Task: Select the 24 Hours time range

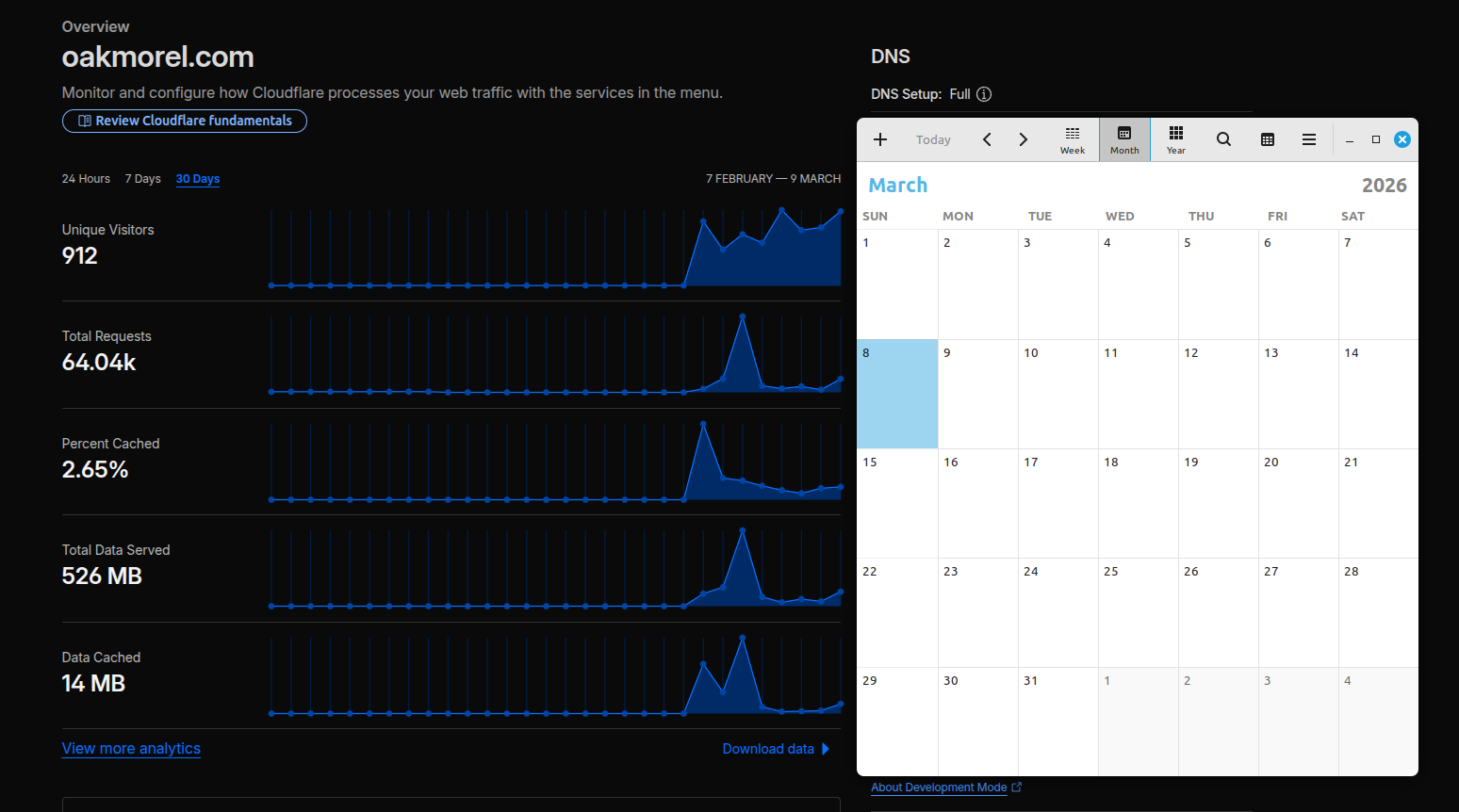Action: 86,179
